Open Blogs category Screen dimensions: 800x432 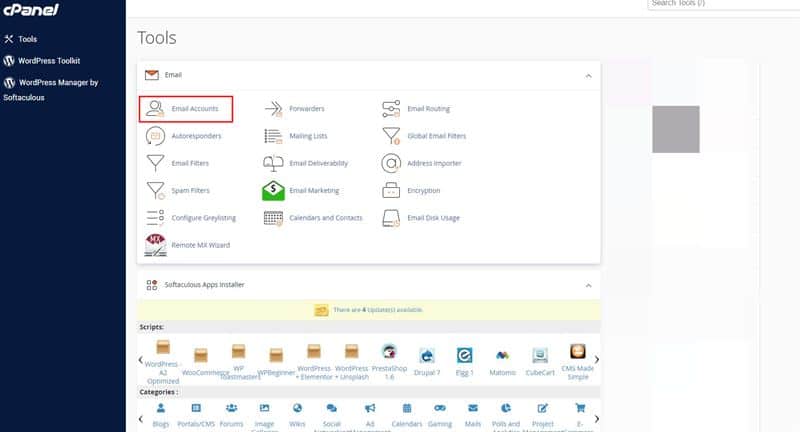click(x=161, y=415)
